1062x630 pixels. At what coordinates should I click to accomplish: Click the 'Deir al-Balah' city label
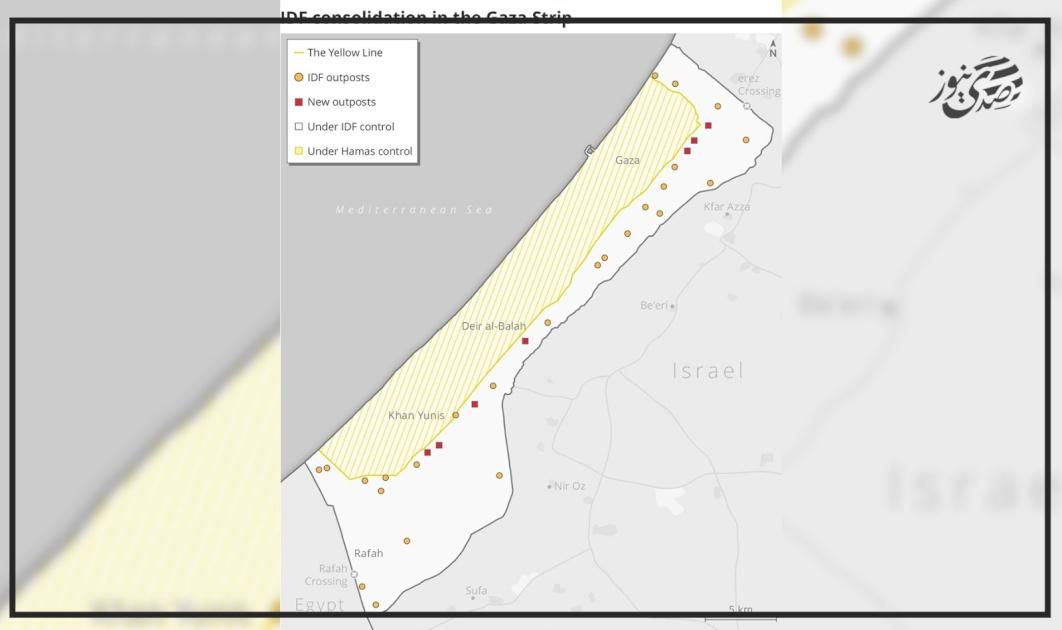tap(494, 327)
